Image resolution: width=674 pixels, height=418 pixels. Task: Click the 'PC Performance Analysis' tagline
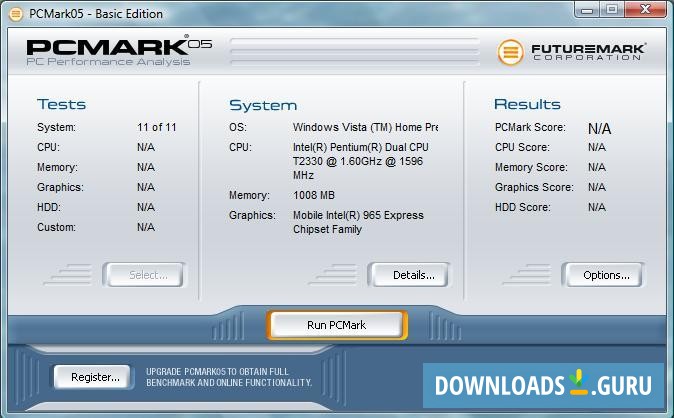point(108,62)
